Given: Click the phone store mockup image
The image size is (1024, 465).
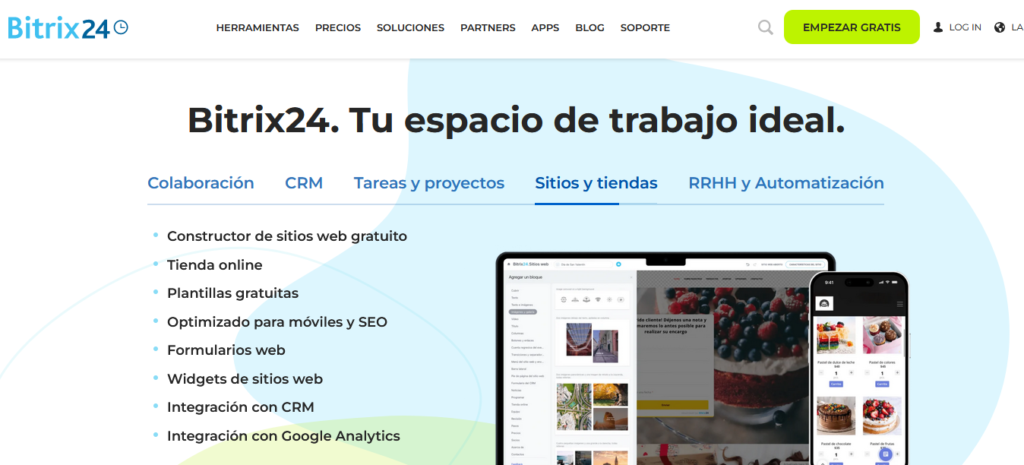Looking at the screenshot, I should [859, 369].
